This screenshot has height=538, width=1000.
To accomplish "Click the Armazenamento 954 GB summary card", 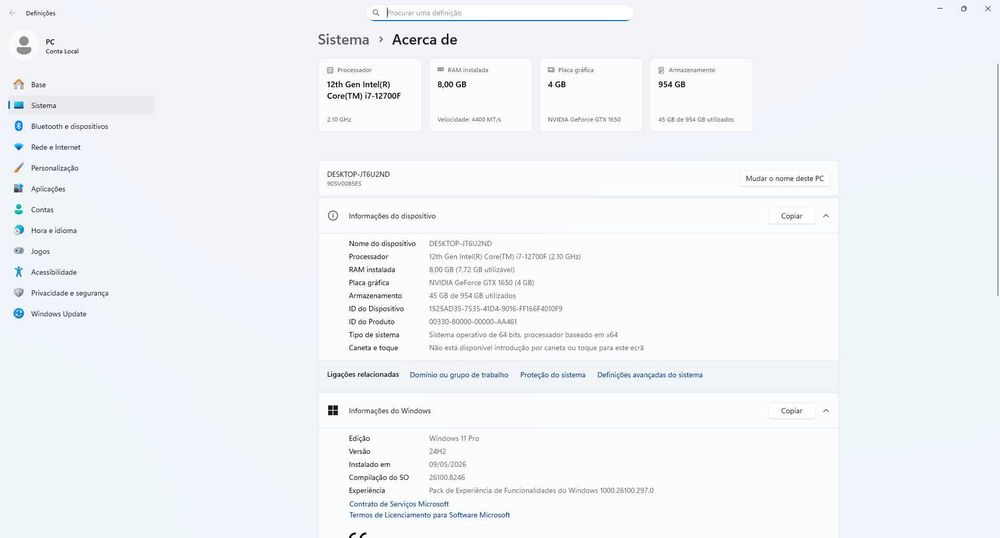I will coord(701,95).
